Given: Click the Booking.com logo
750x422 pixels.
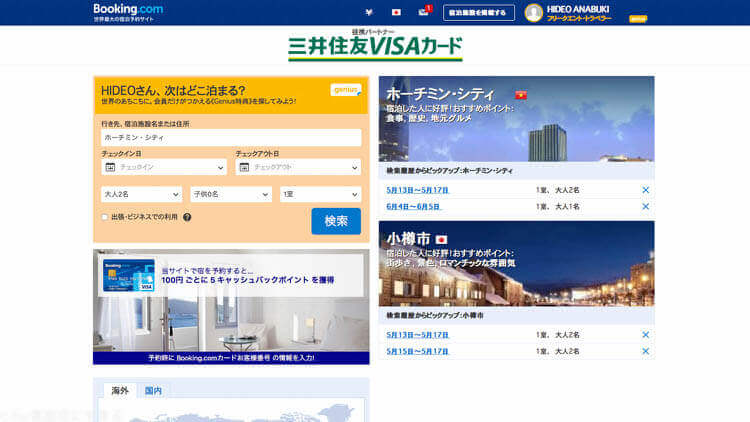Looking at the screenshot, I should pyautogui.click(x=128, y=9).
